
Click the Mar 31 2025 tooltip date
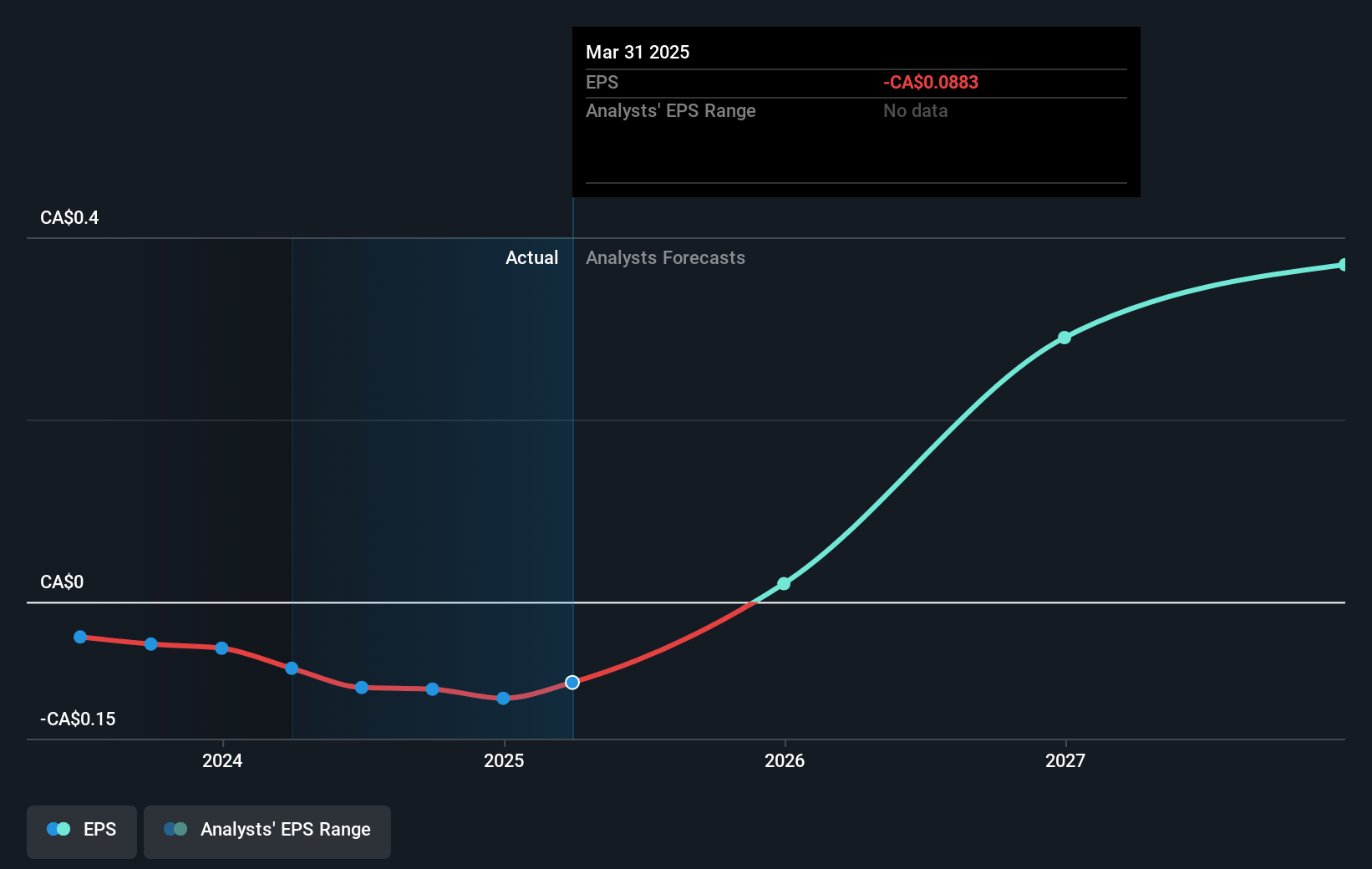[x=638, y=53]
